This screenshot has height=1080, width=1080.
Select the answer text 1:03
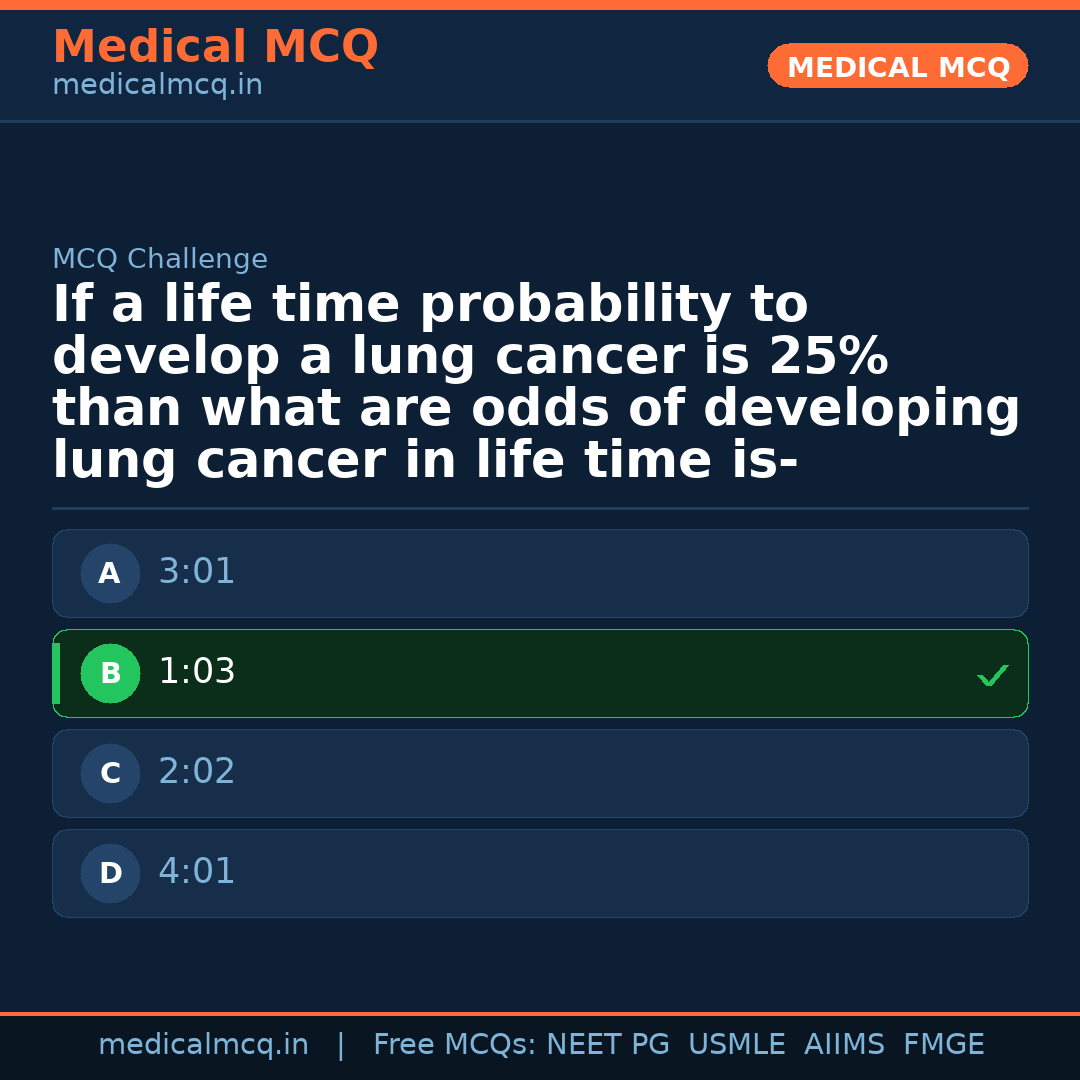[197, 672]
